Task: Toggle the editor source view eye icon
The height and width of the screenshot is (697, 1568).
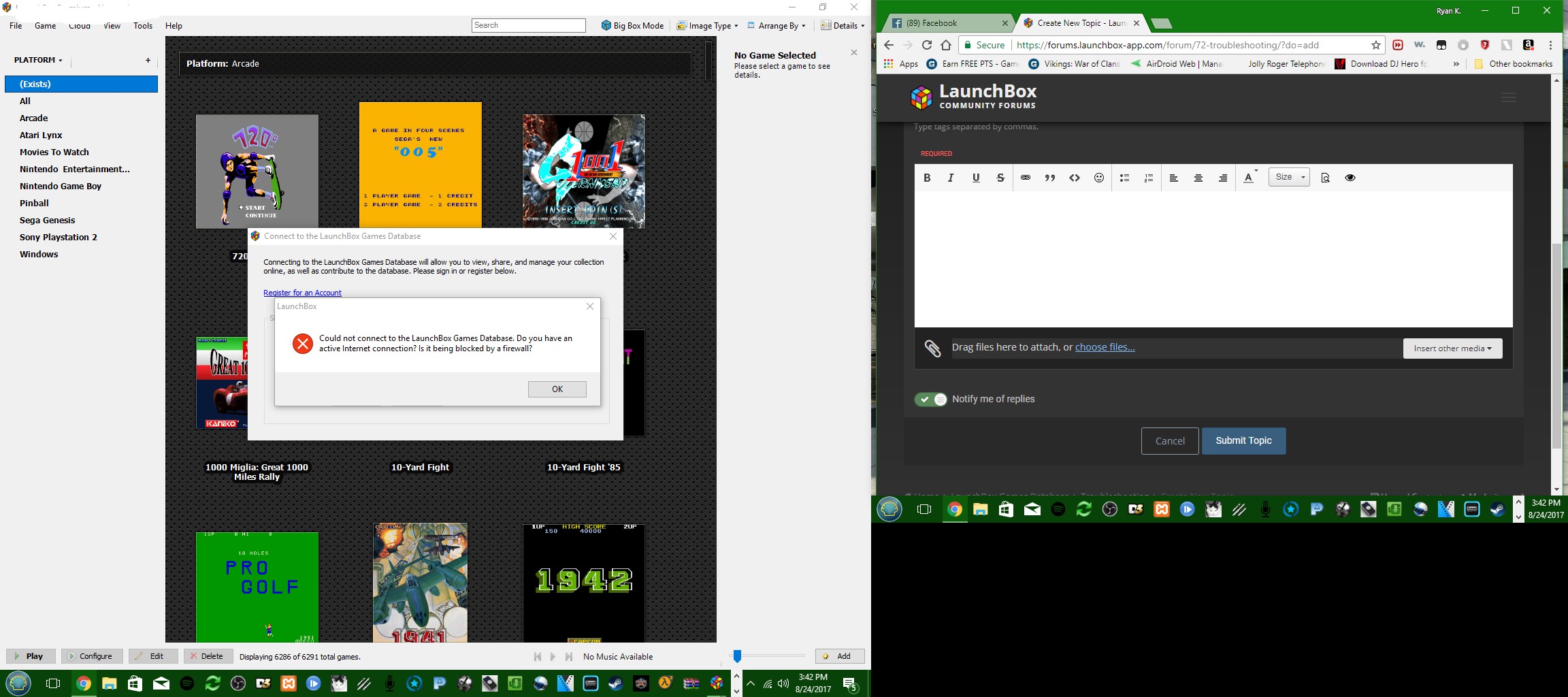Action: tap(1350, 178)
